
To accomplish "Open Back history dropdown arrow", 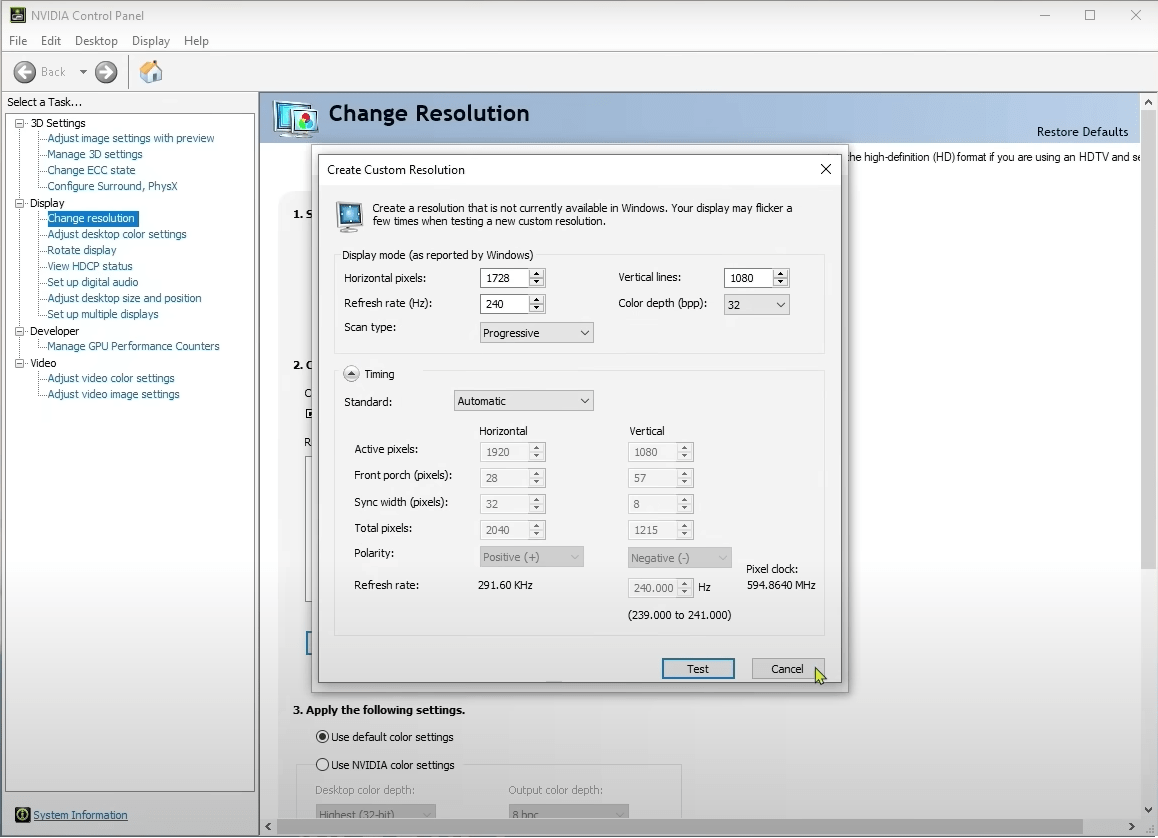I will pyautogui.click(x=83, y=72).
